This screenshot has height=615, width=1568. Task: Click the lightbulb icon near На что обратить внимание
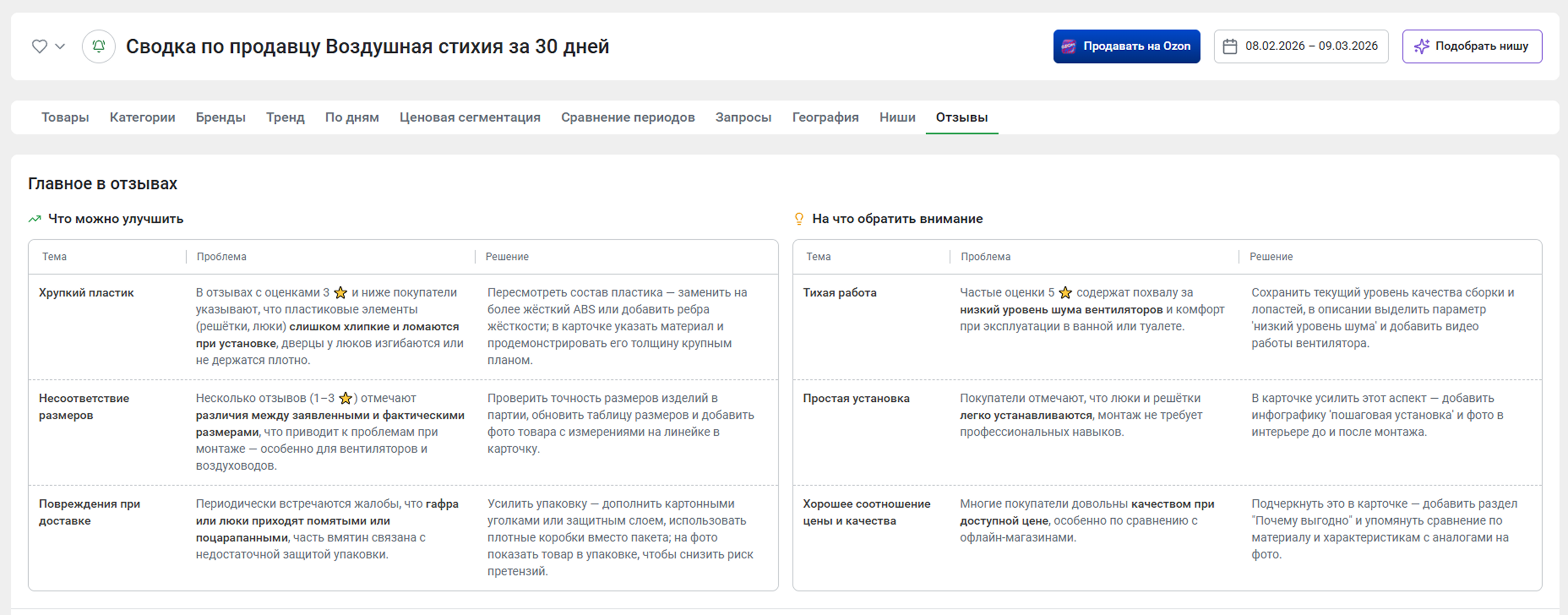click(799, 219)
